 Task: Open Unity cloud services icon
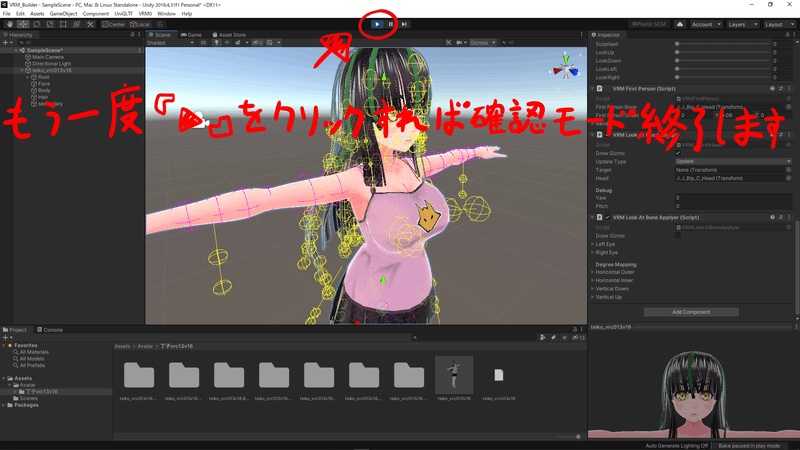[x=680, y=24]
